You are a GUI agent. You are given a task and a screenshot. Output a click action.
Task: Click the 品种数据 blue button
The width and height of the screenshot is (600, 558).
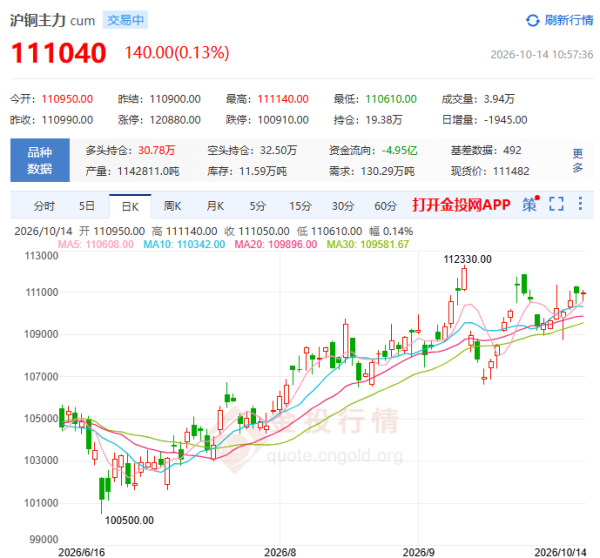click(40, 160)
